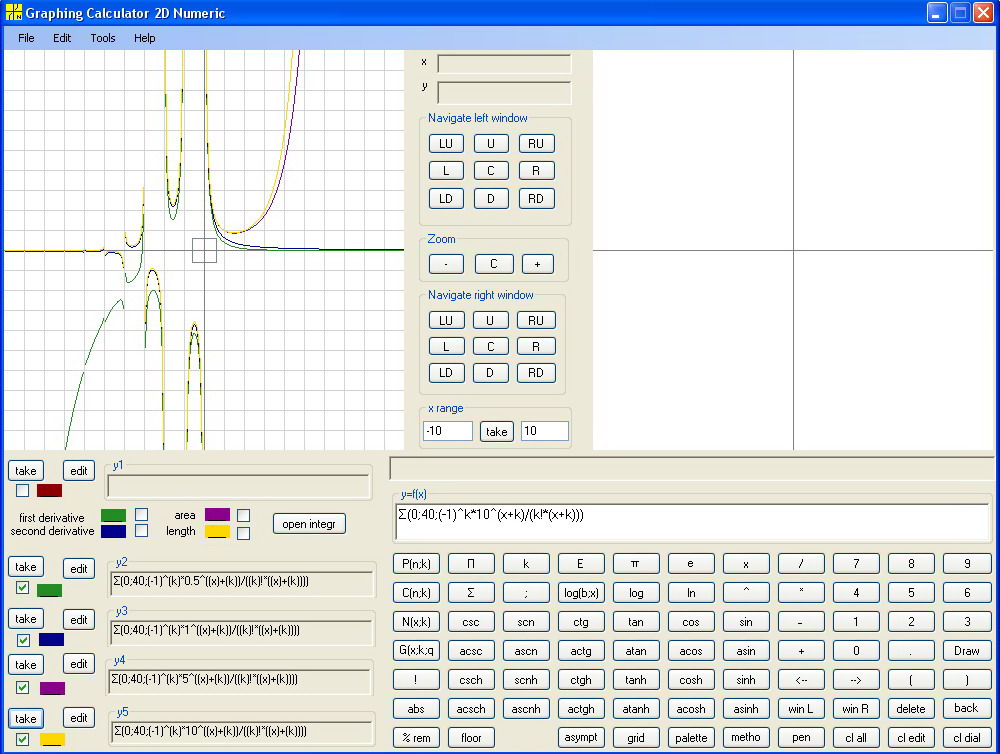Insert the P(n;k) permutation function
Image resolution: width=1000 pixels, height=754 pixels.
pyautogui.click(x=416, y=564)
